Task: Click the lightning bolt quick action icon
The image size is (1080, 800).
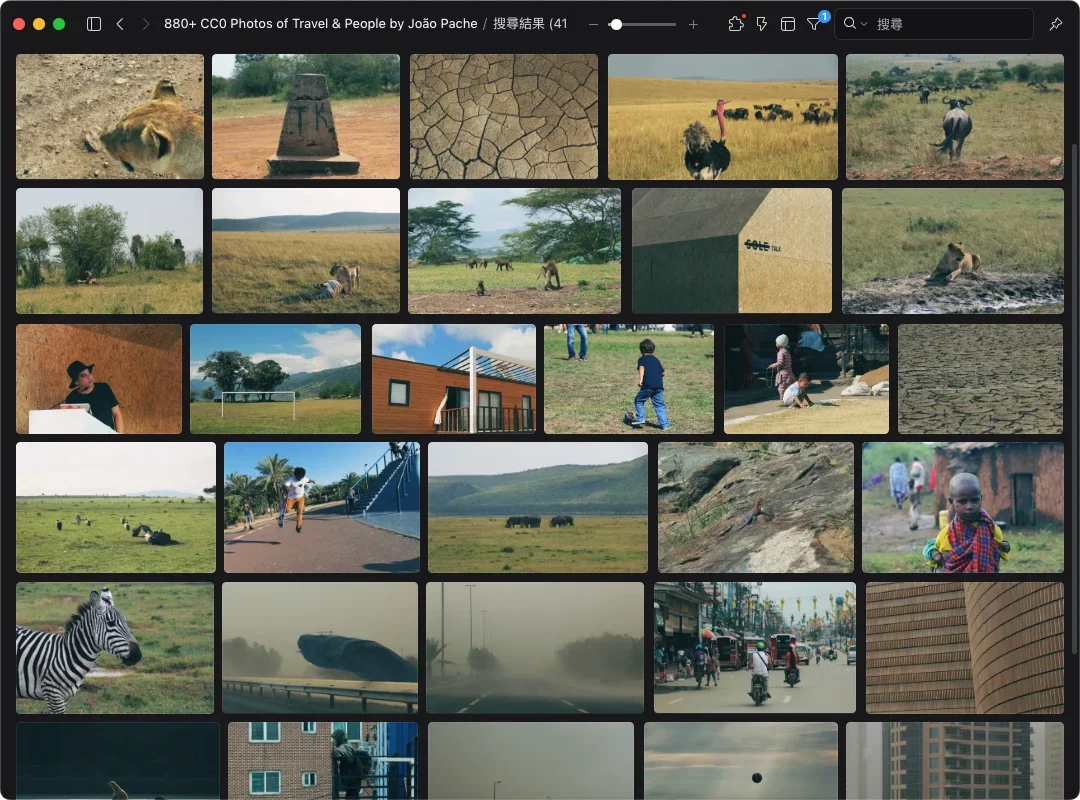Action: (x=762, y=24)
